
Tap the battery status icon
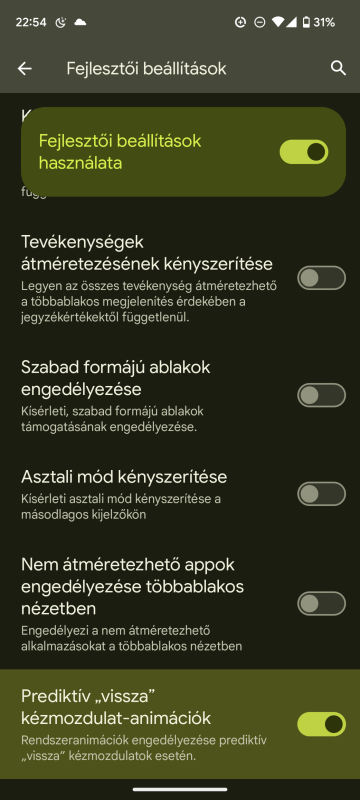[x=306, y=22]
